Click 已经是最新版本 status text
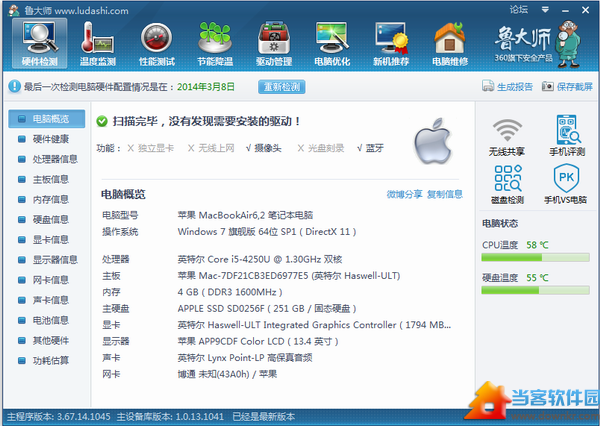600x426 pixels. pos(264,416)
